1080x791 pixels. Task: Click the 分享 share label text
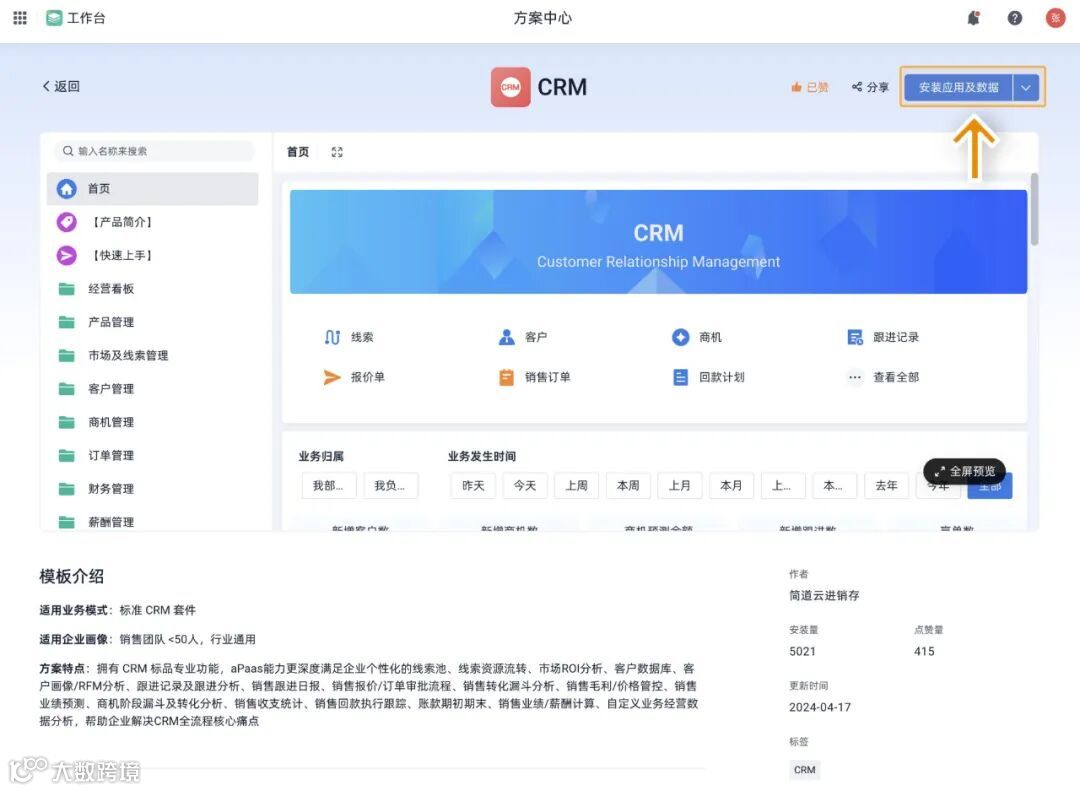coord(878,88)
